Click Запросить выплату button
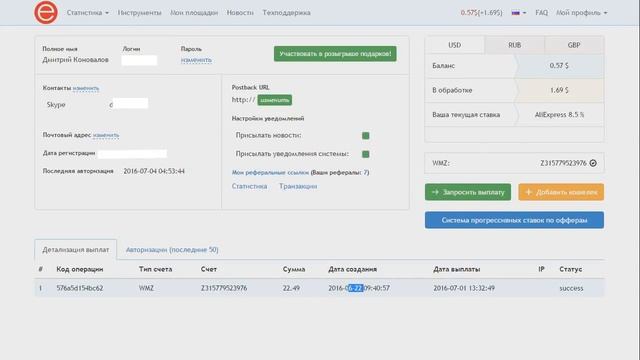640x360 pixels. pyautogui.click(x=468, y=192)
